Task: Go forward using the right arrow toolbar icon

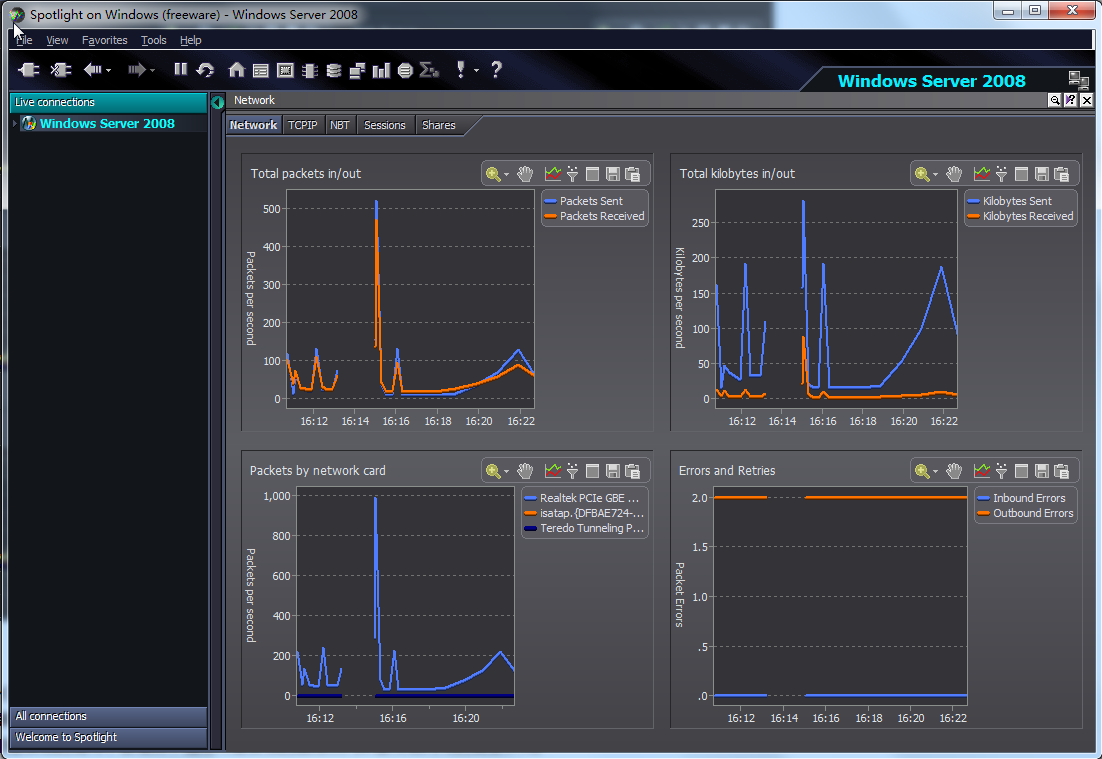Action: (136, 70)
